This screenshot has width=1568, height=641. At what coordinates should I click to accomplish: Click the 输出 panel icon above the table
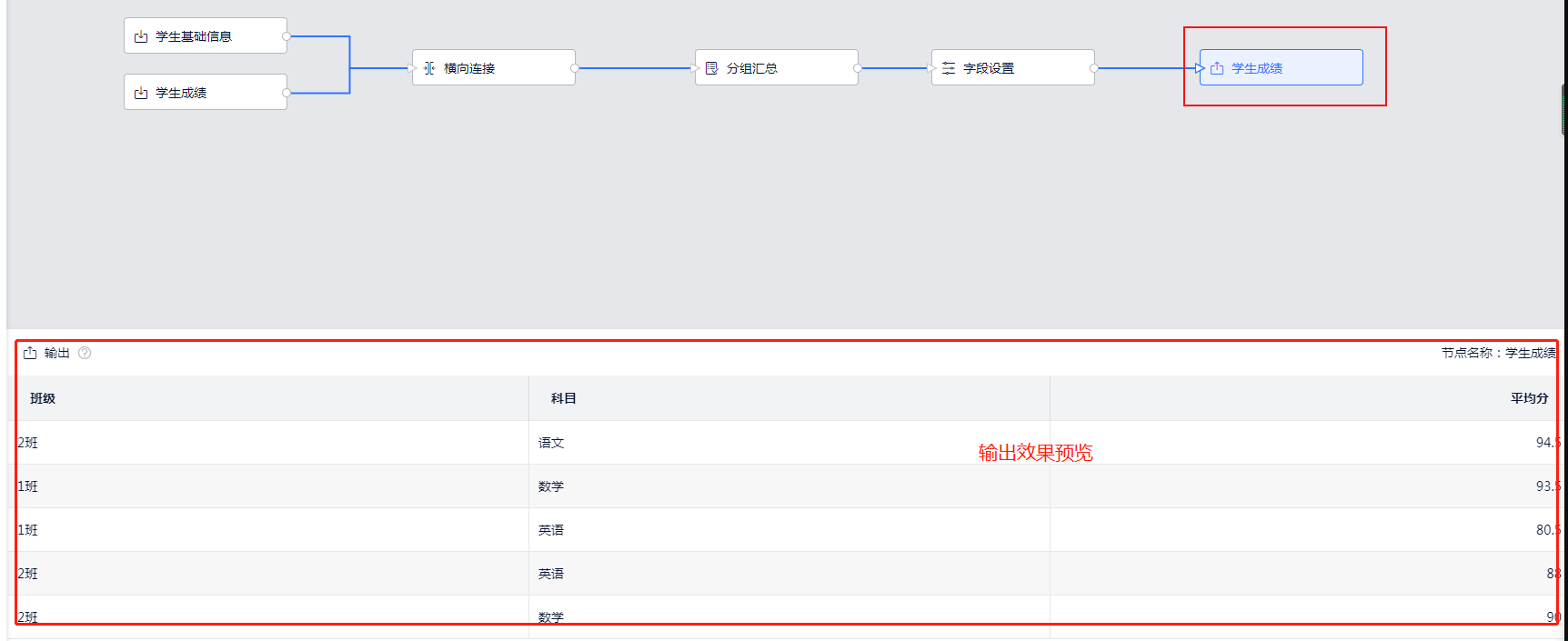click(x=30, y=353)
